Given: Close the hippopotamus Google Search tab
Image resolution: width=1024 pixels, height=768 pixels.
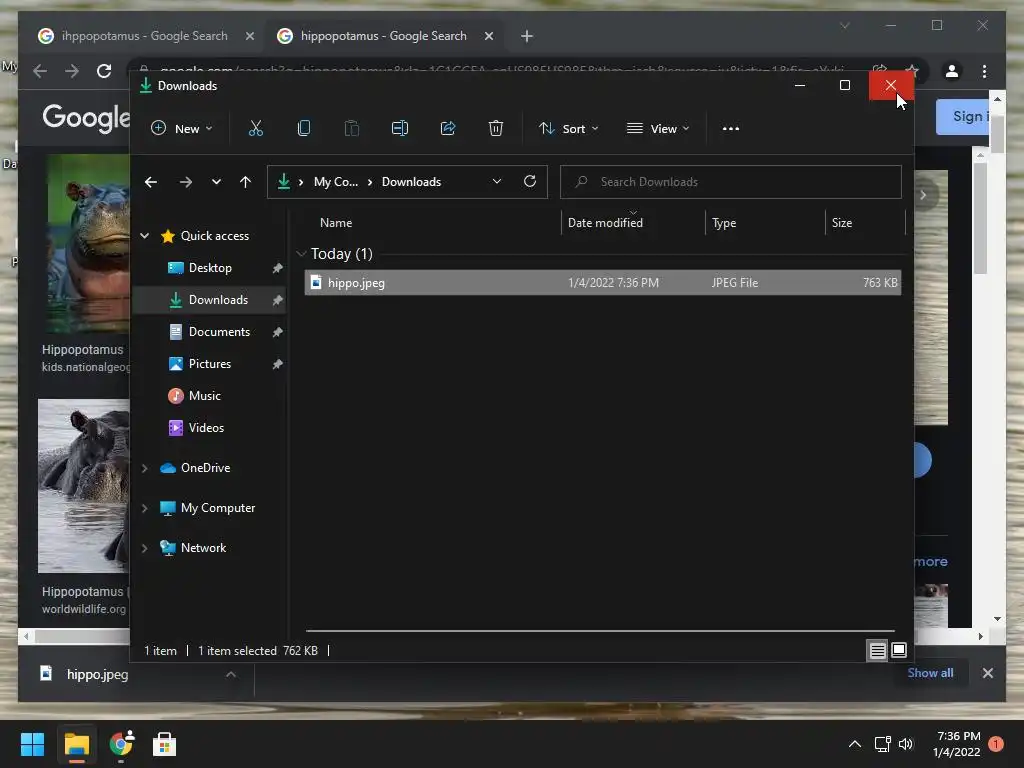Looking at the screenshot, I should pyautogui.click(x=488, y=36).
